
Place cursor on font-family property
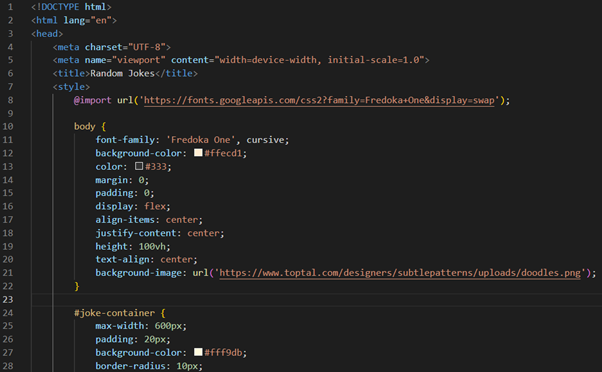tap(126, 140)
